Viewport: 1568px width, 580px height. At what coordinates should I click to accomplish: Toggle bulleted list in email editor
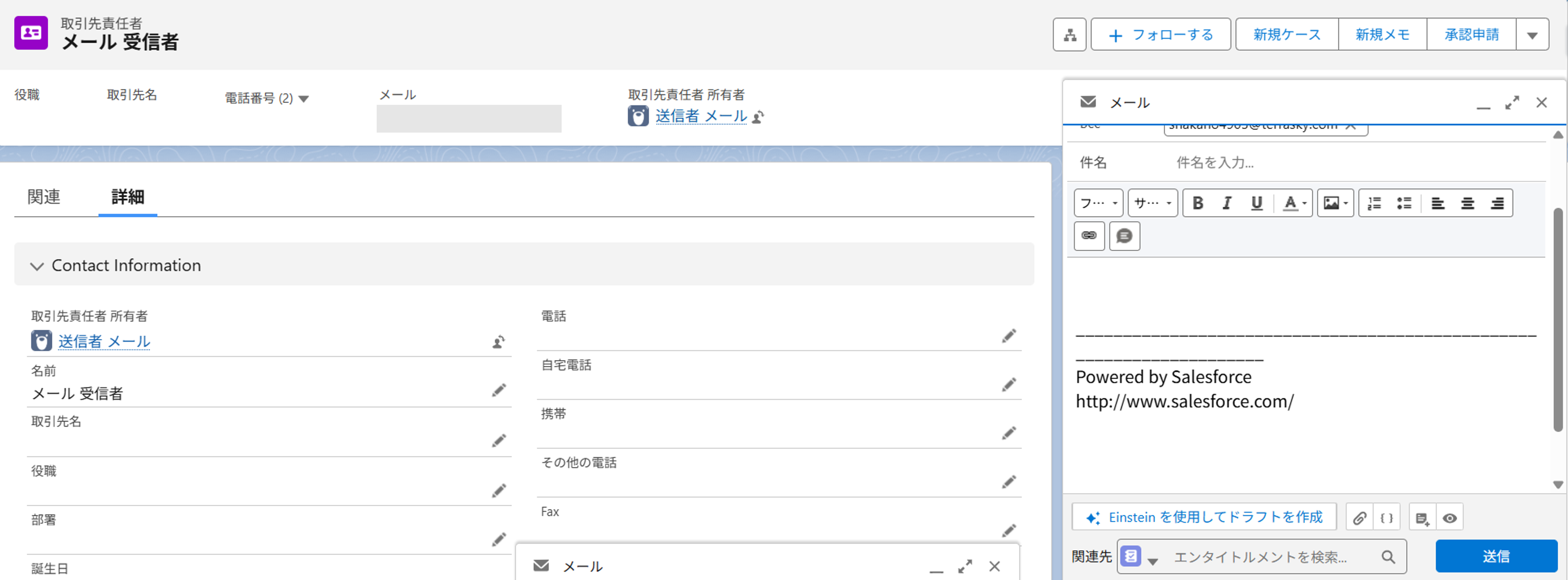coord(1404,203)
